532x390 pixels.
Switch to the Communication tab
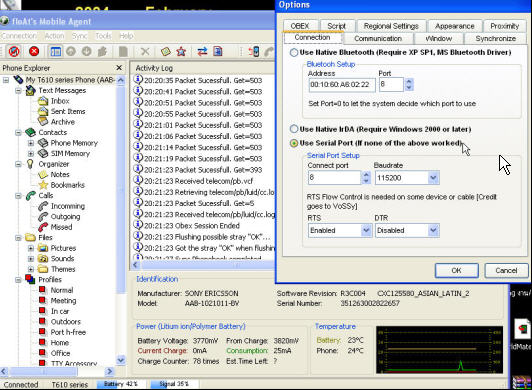[378, 38]
